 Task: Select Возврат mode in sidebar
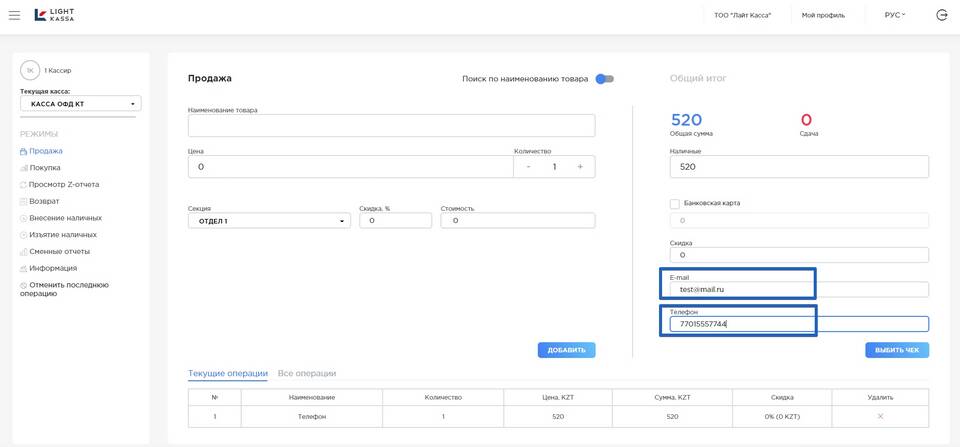(x=44, y=201)
